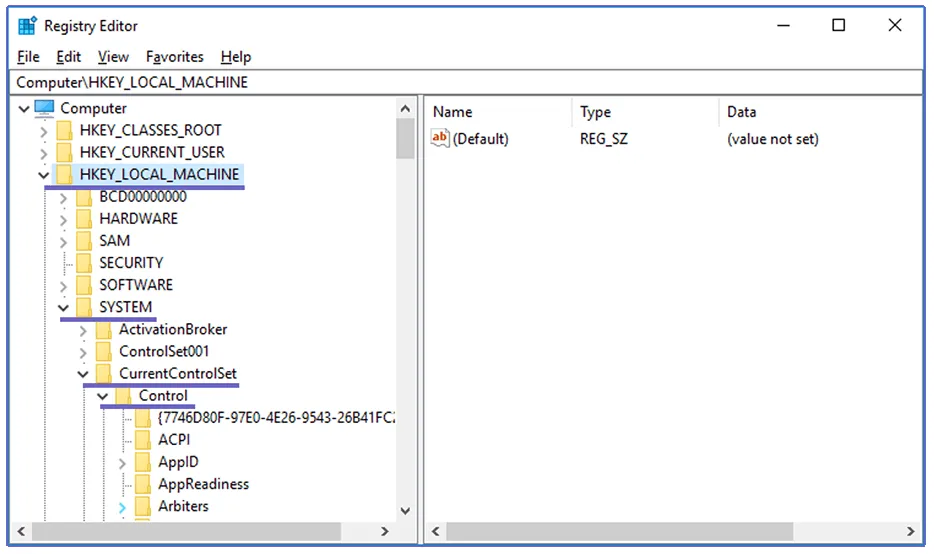Expand HKEY_CURRENT_USER chevron
The height and width of the screenshot is (554, 934).
(43, 153)
